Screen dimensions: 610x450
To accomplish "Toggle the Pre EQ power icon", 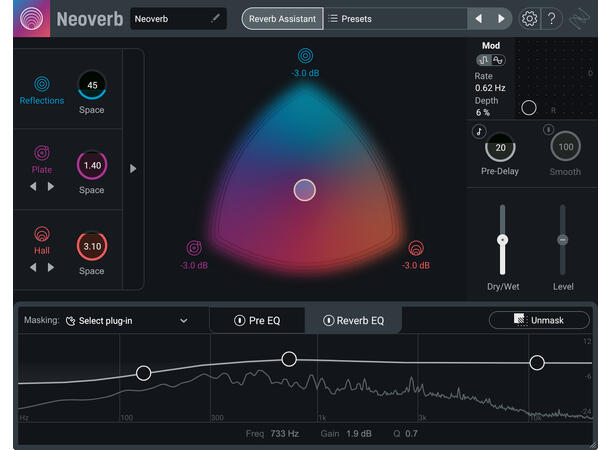I will [239, 320].
